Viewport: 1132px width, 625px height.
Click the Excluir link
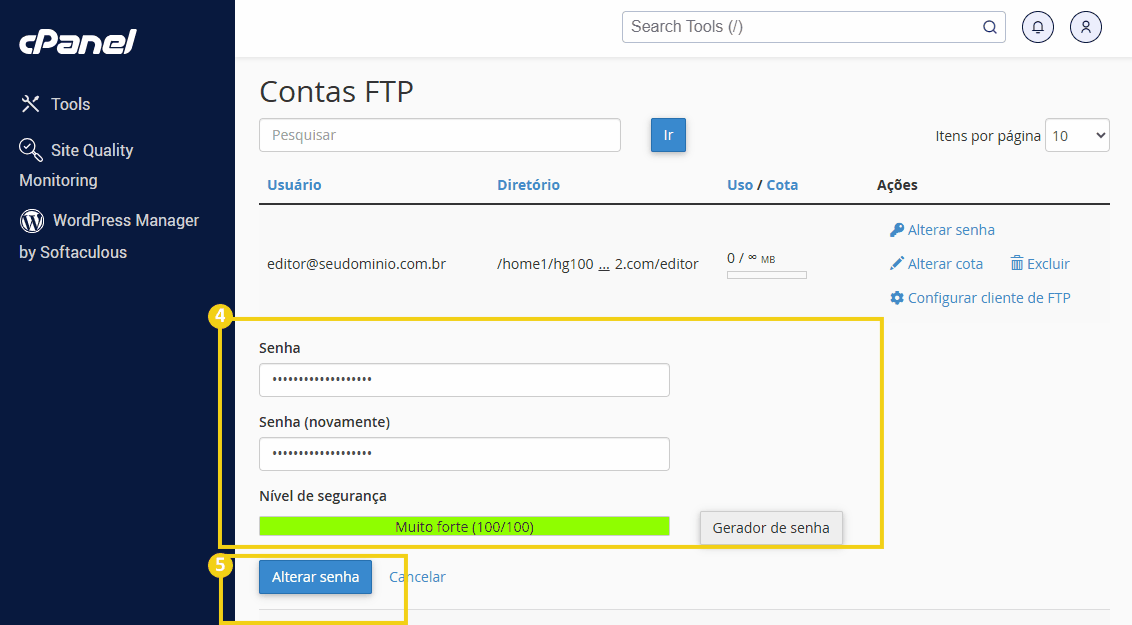point(1048,263)
